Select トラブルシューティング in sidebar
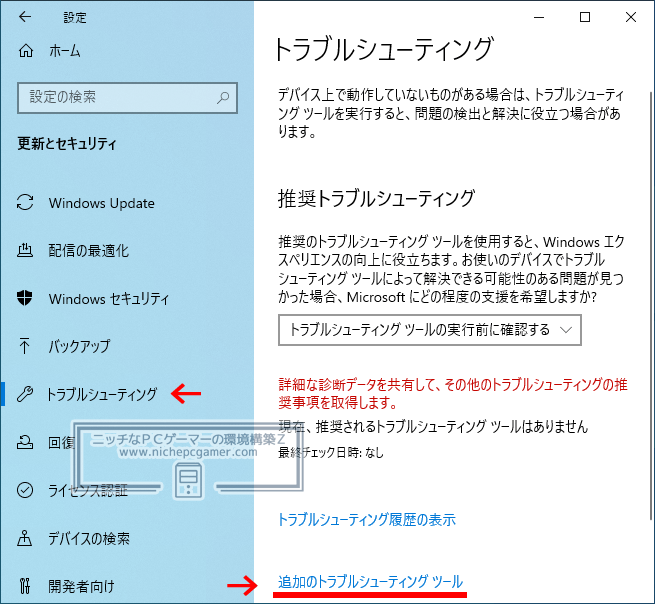The height and width of the screenshot is (604, 655). tap(102, 394)
